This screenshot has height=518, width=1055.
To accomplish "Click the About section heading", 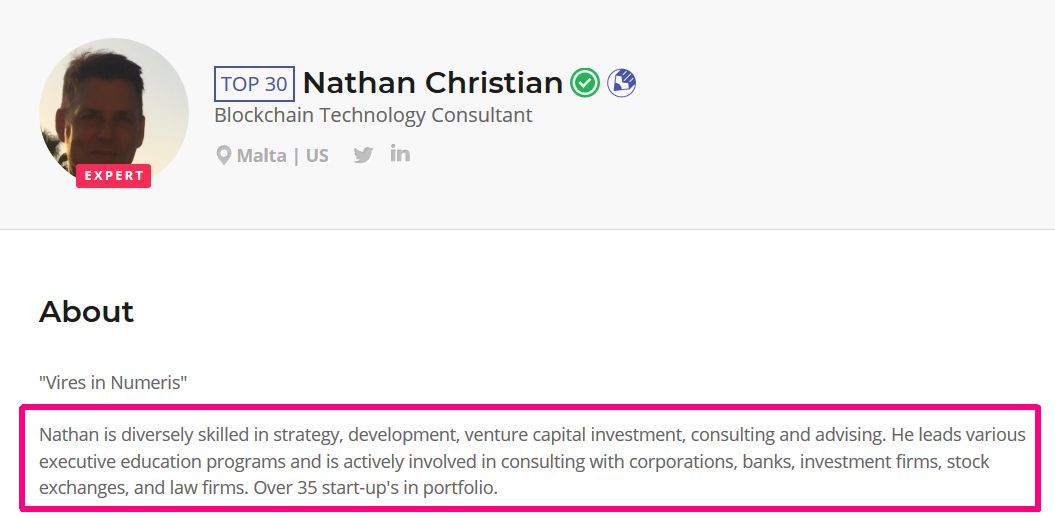I will [x=87, y=312].
